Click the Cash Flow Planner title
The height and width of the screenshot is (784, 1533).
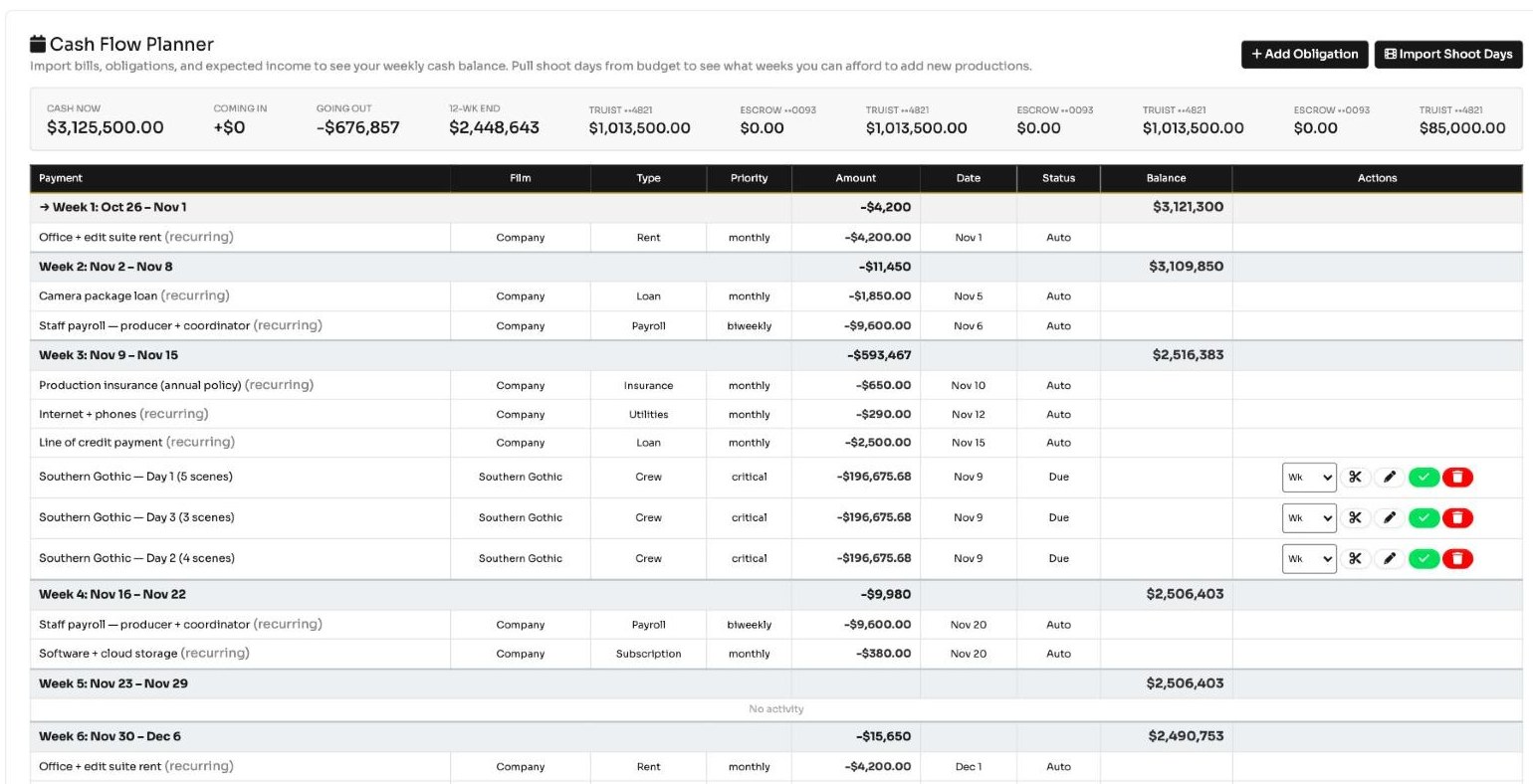point(131,44)
